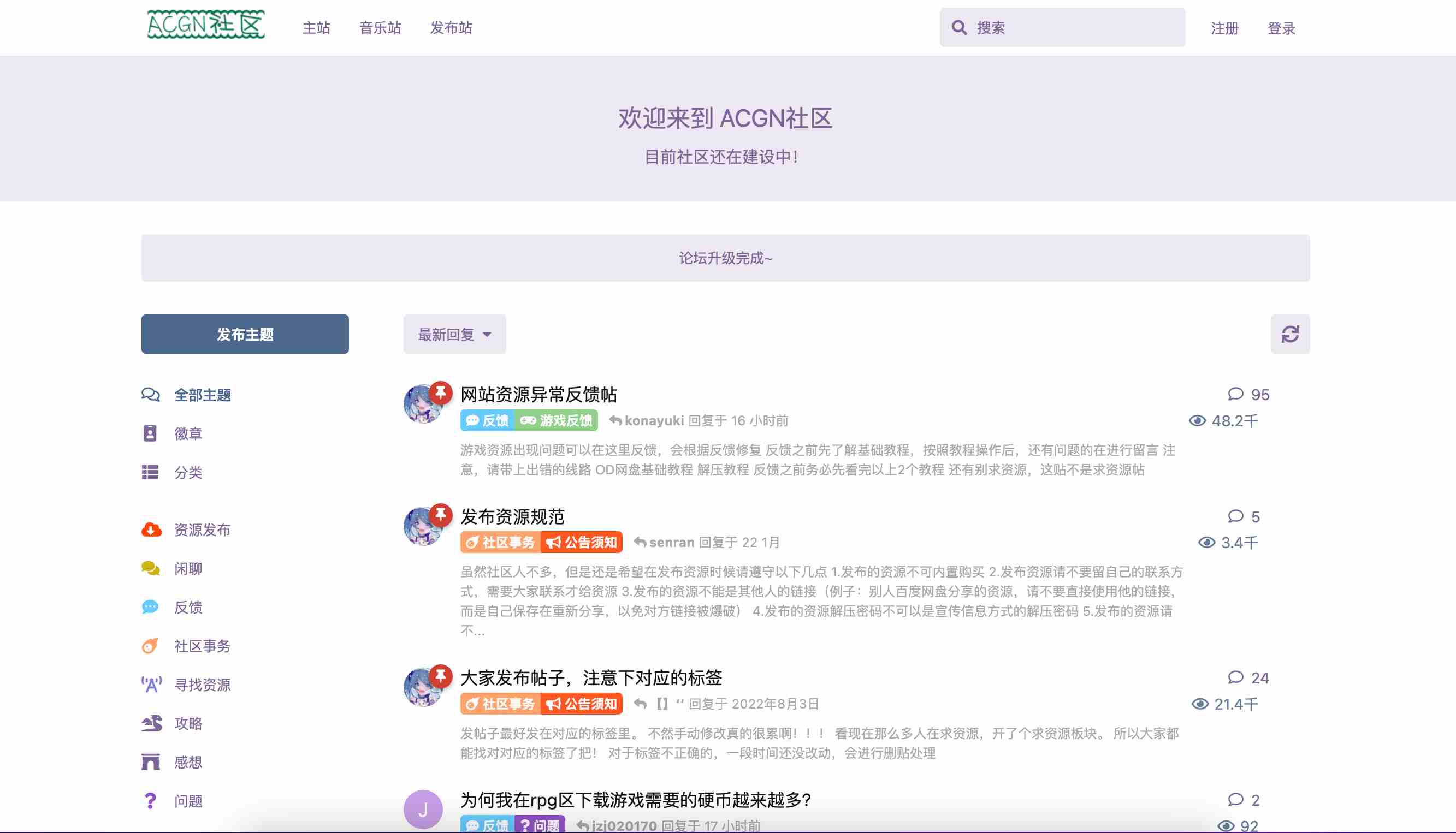Click the 论坛升级完成~ announcement banner
Viewport: 1456px width, 833px height.
click(x=726, y=258)
